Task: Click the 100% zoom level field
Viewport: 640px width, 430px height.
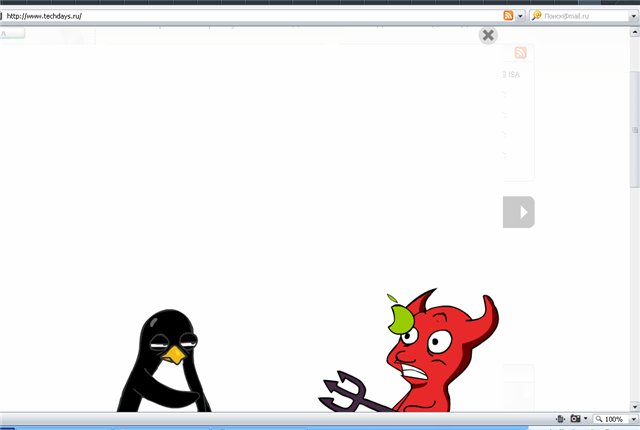Action: coord(611,419)
